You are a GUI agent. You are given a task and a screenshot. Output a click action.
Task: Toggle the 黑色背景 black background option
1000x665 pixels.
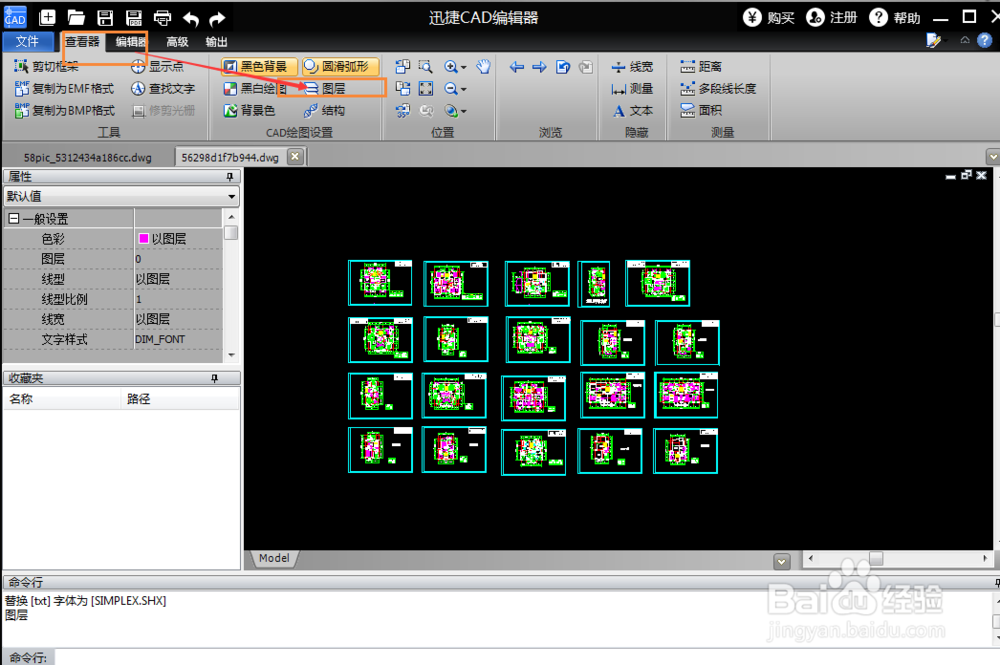pyautogui.click(x=259, y=66)
